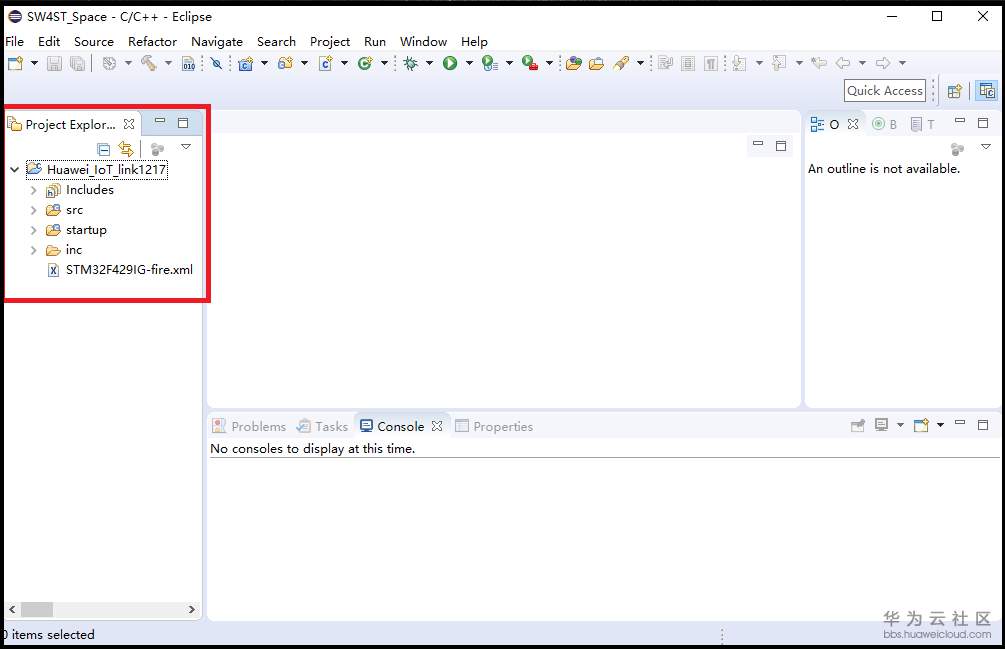1005x649 pixels.
Task: Open the File menu
Action: [15, 42]
